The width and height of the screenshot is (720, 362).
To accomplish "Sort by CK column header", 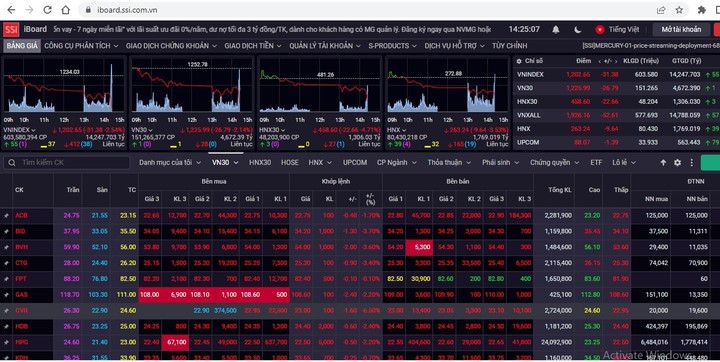I will [19, 190].
